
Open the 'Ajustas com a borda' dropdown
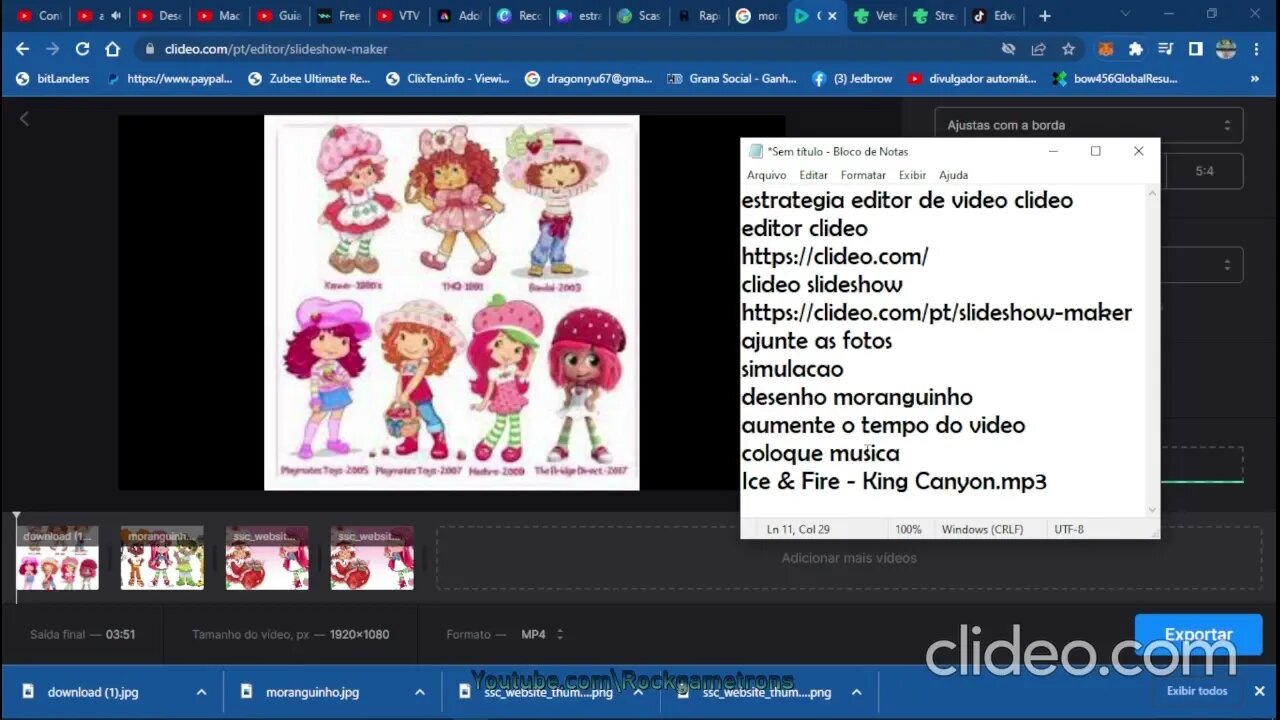pos(1088,125)
